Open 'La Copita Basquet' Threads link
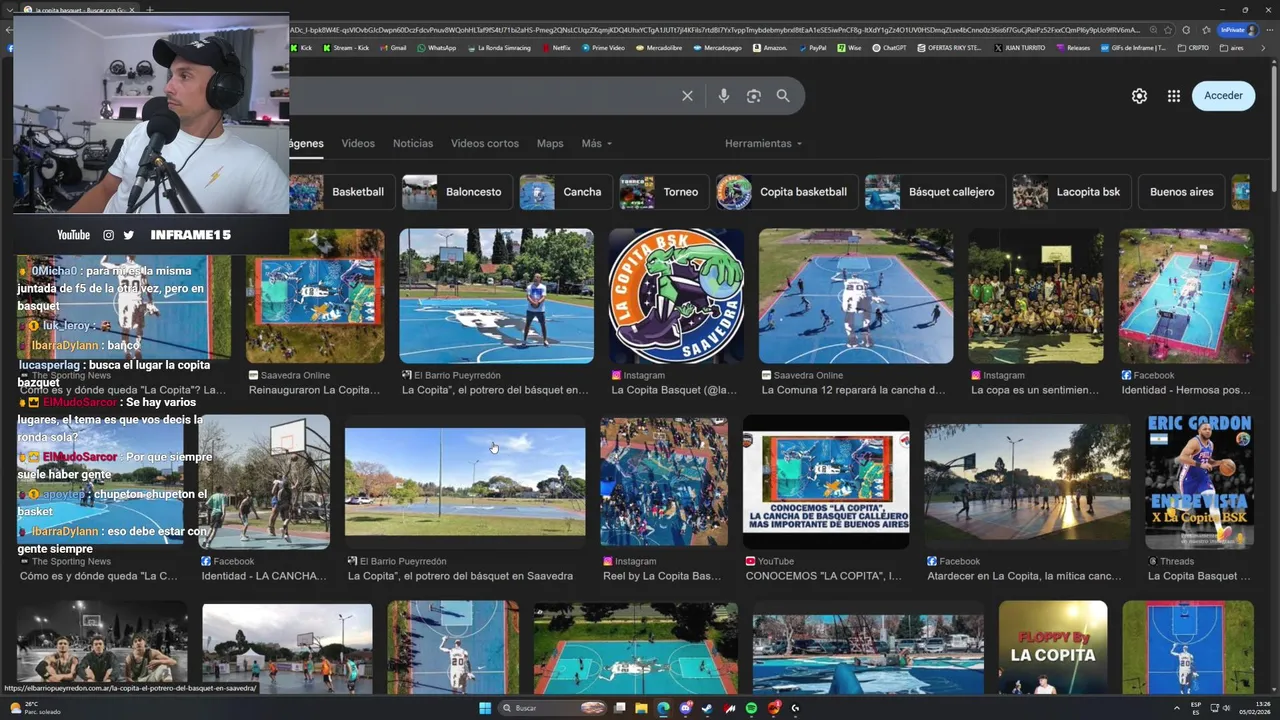This screenshot has height=720, width=1280. coord(1199,576)
